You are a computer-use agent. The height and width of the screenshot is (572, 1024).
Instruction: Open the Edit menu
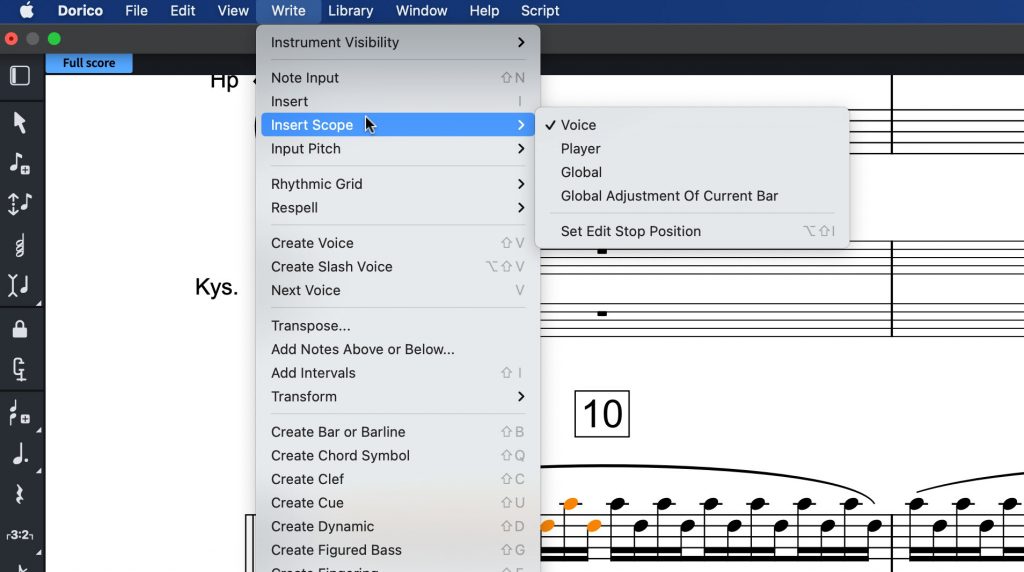click(x=182, y=10)
